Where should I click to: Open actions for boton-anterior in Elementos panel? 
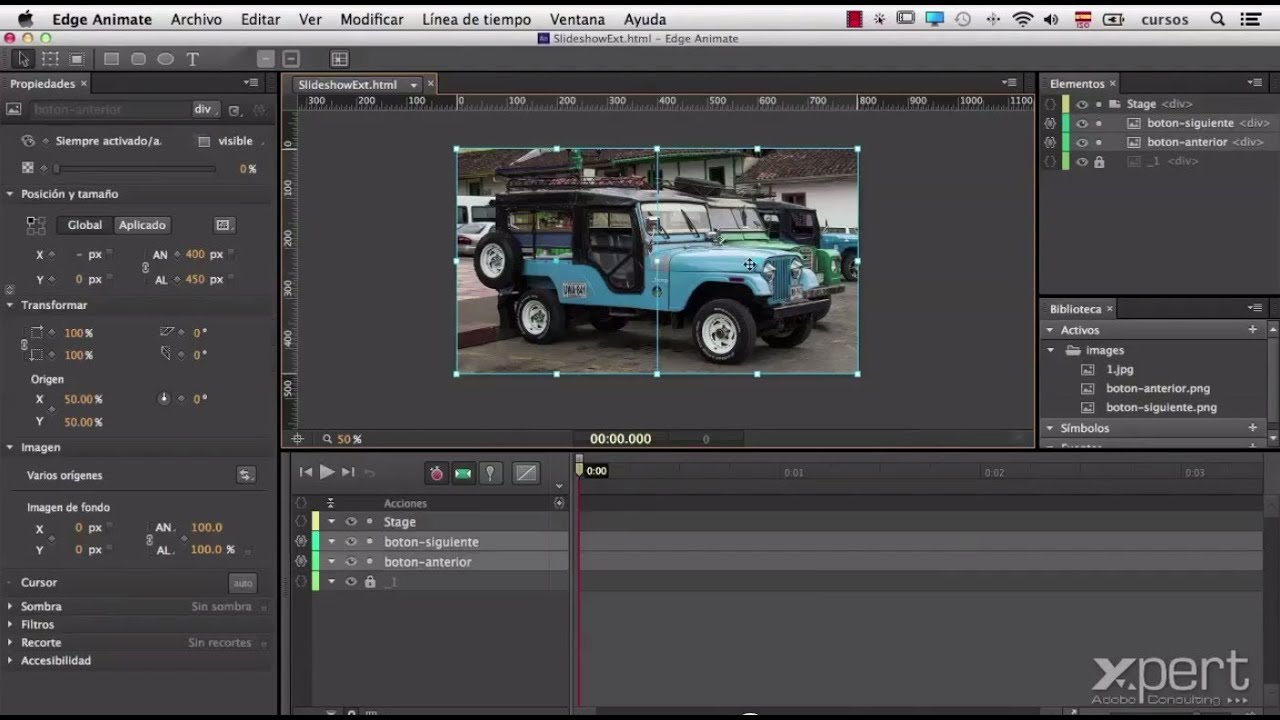click(1049, 142)
